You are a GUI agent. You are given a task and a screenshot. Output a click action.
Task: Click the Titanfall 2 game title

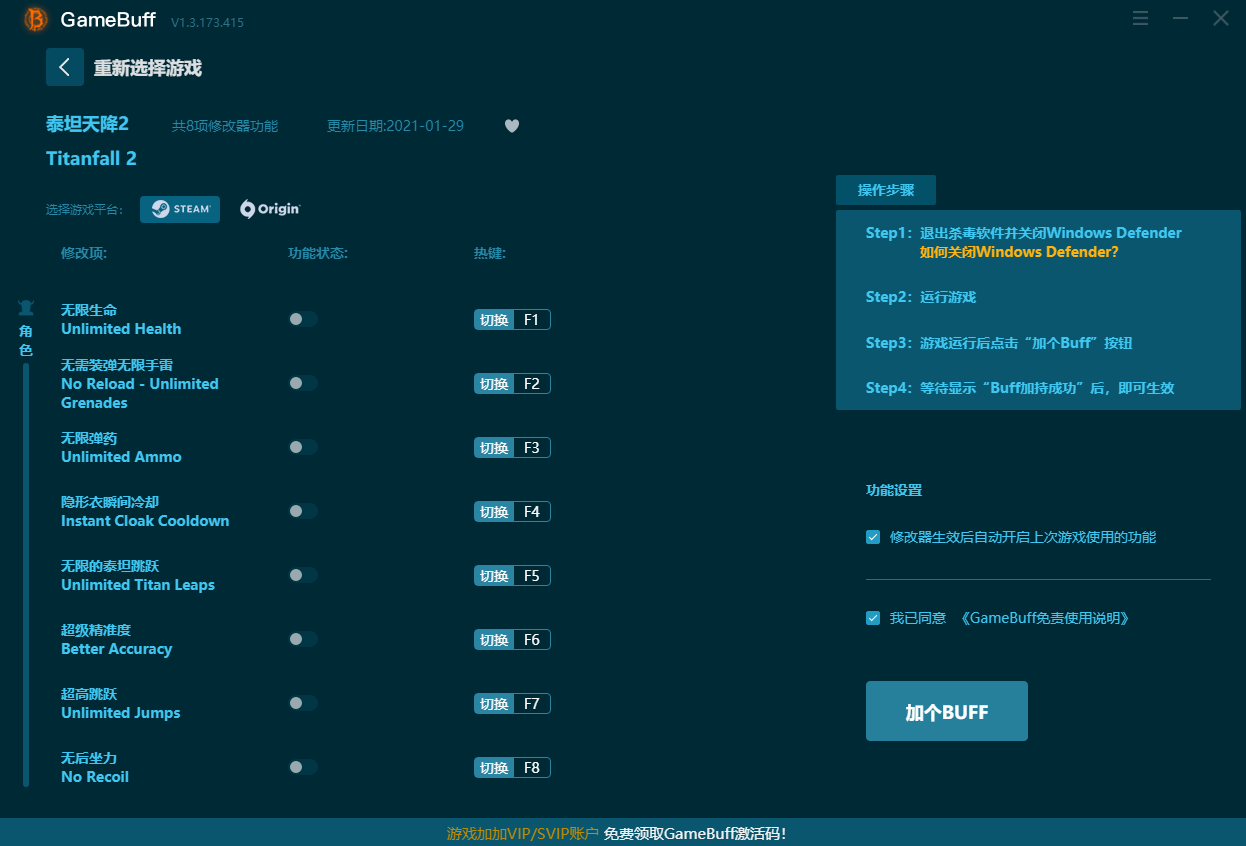91,158
